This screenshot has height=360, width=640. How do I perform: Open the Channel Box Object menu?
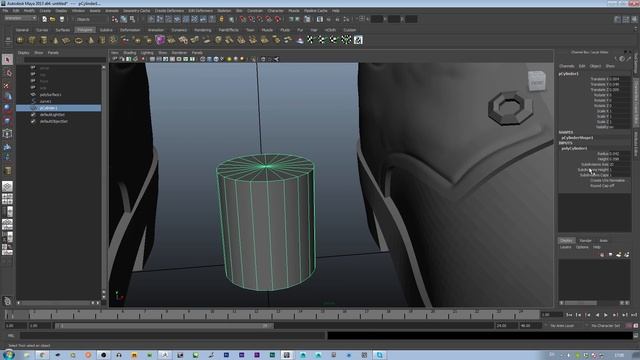click(595, 66)
